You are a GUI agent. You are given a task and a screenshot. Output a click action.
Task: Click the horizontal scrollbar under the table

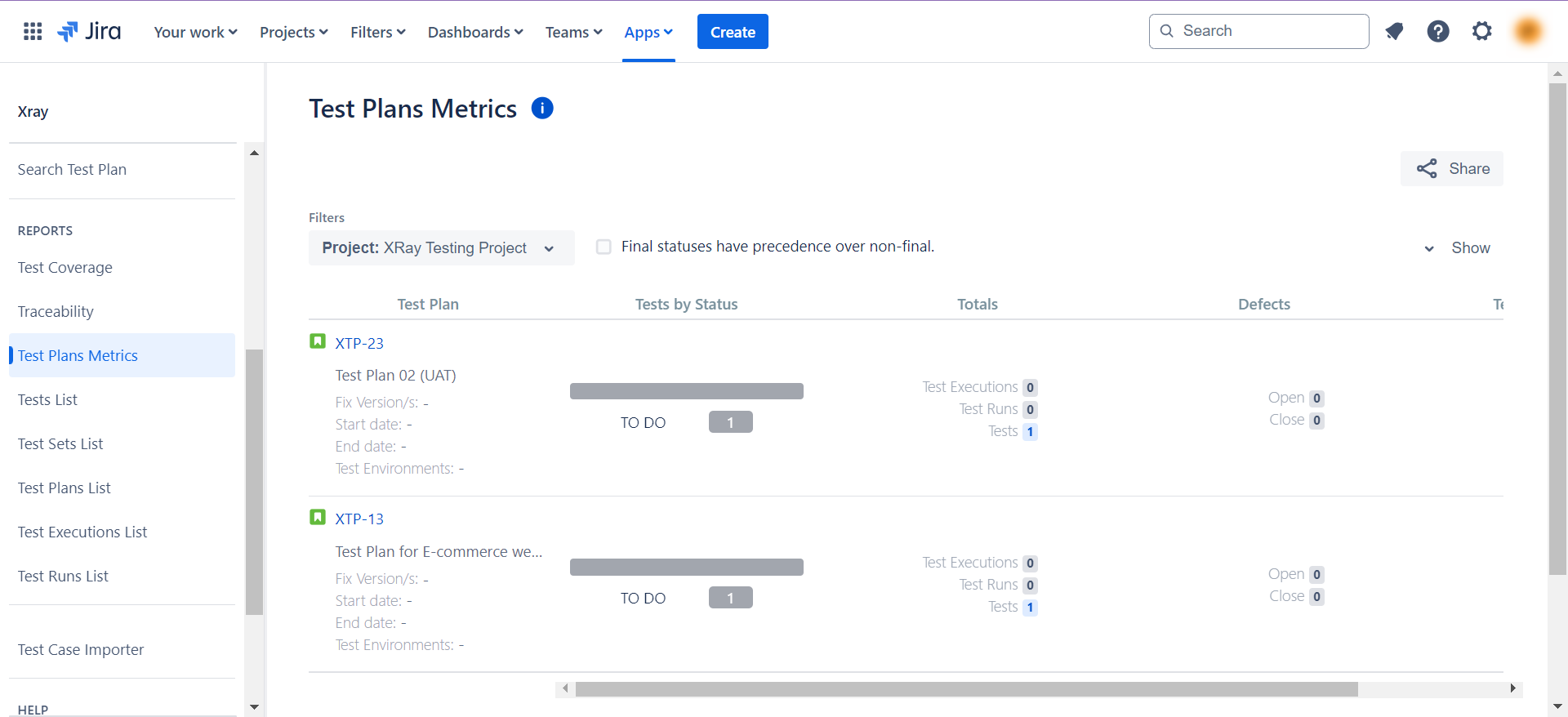click(966, 689)
